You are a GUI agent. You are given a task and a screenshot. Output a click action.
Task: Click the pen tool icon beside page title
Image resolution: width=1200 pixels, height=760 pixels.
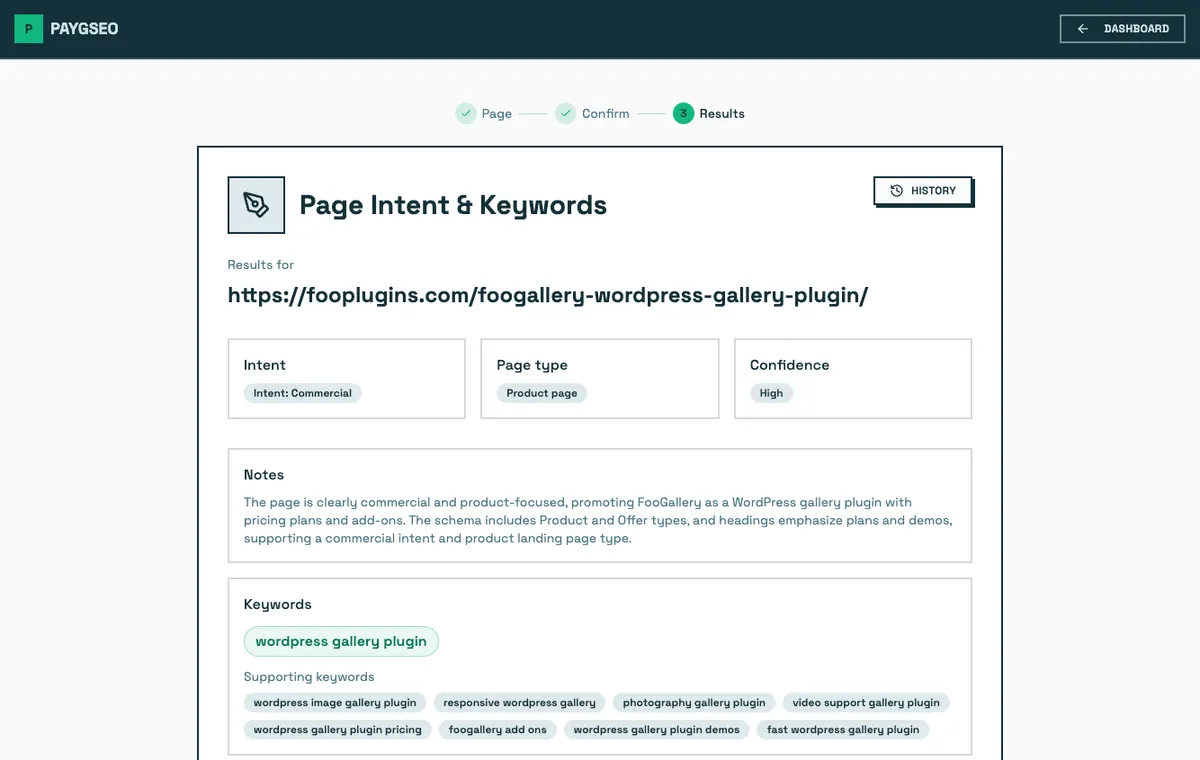tap(256, 205)
